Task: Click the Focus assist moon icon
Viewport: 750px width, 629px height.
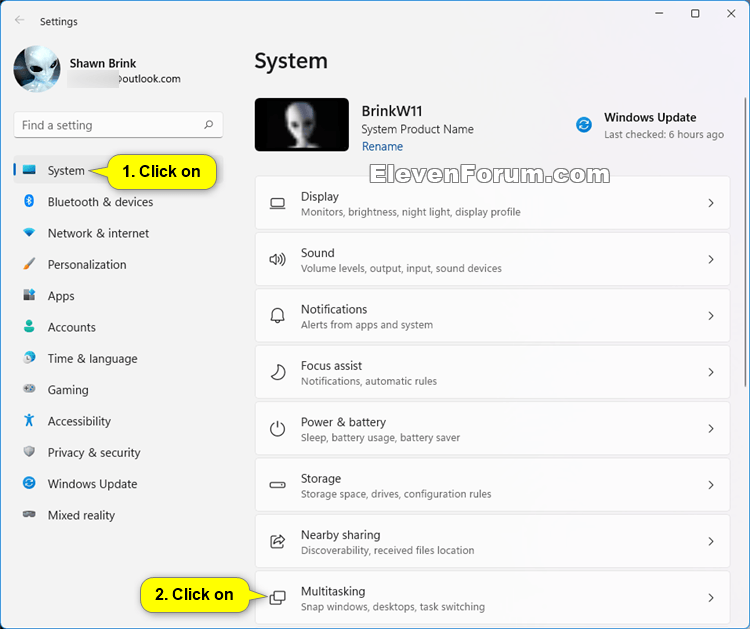Action: click(277, 373)
